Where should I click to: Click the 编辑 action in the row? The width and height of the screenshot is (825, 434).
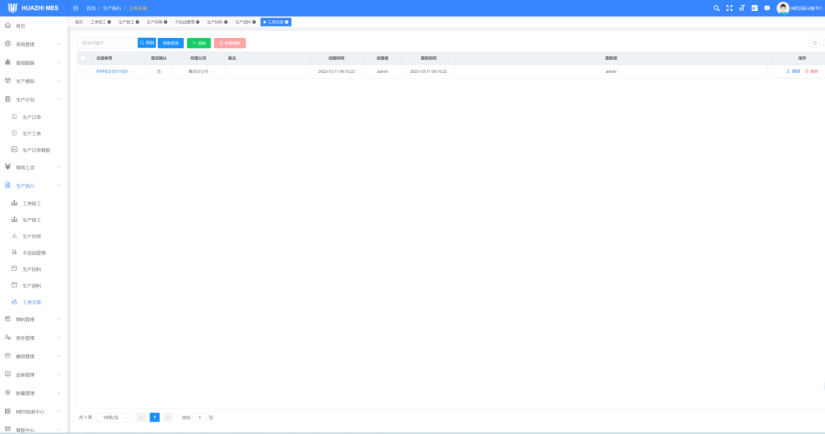point(793,71)
